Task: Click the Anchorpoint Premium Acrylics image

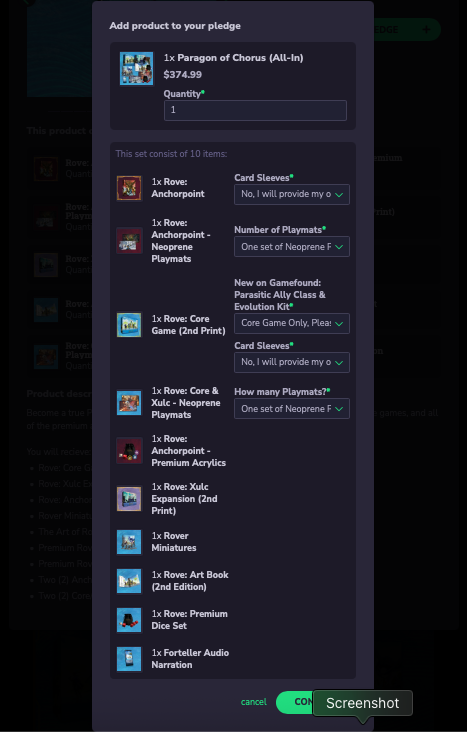Action: tap(129, 451)
